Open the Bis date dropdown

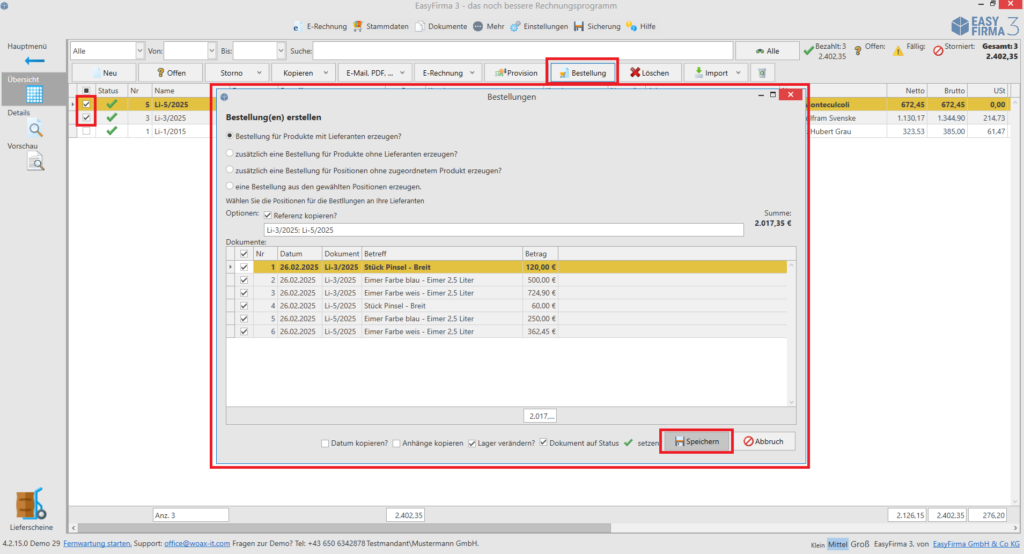pyautogui.click(x=281, y=51)
